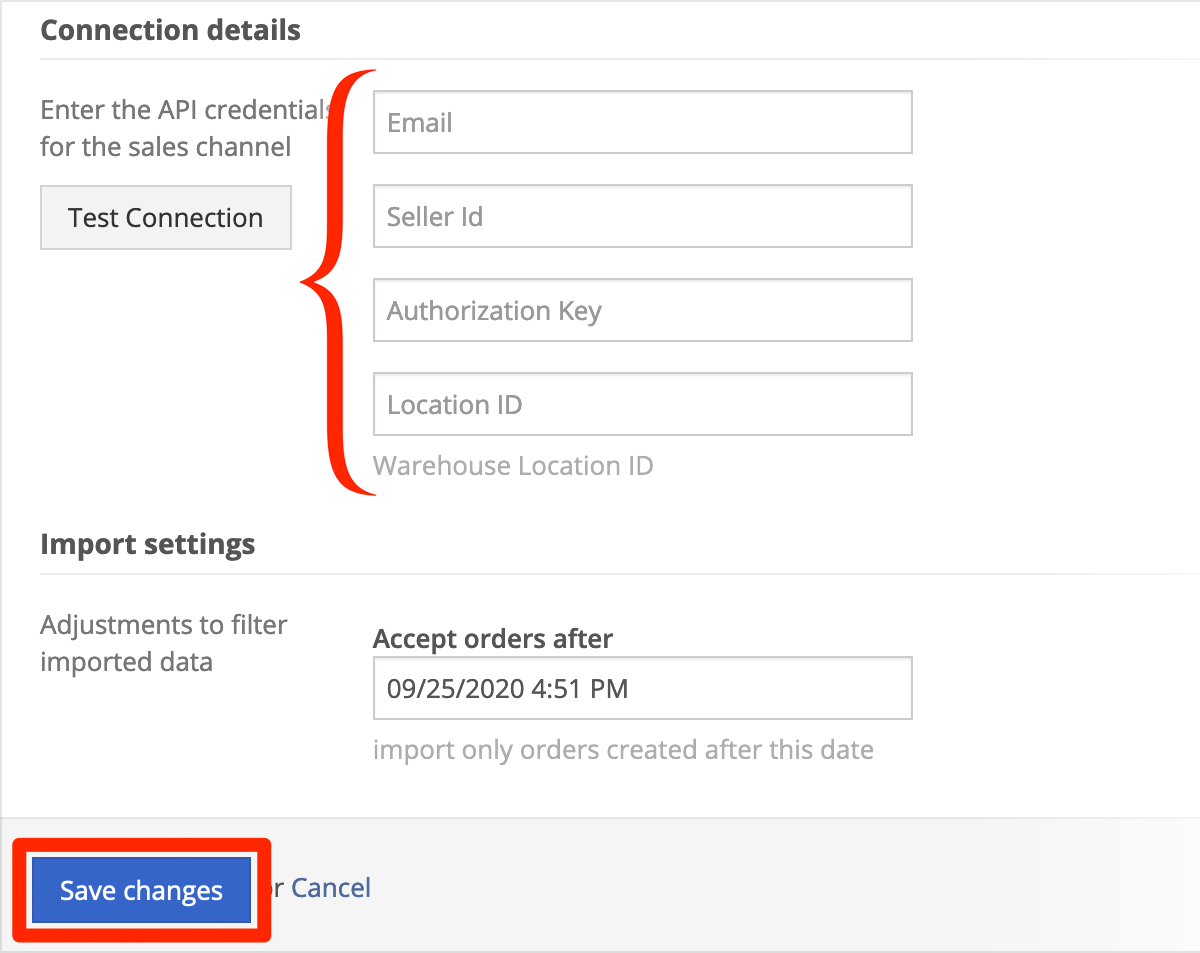Screen dimensions: 1200x953
Task: Click 'Enter the API credentials' description text
Action: point(184,128)
